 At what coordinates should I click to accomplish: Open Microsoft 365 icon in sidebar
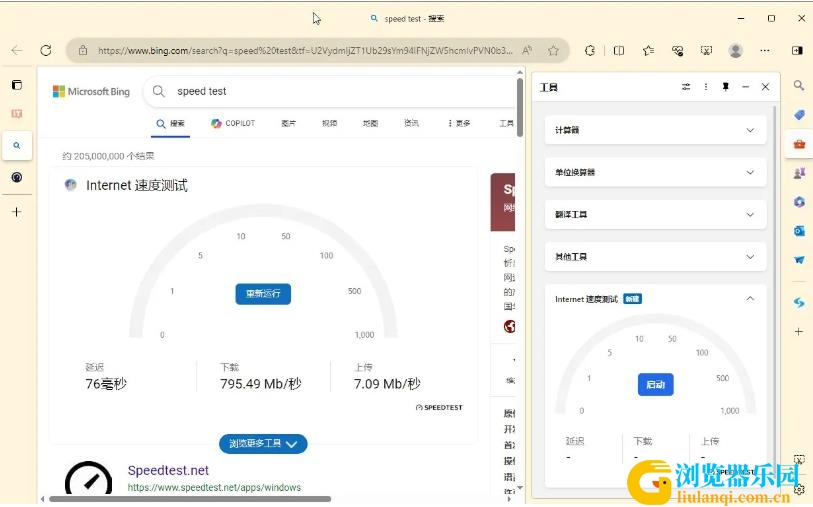pos(799,202)
